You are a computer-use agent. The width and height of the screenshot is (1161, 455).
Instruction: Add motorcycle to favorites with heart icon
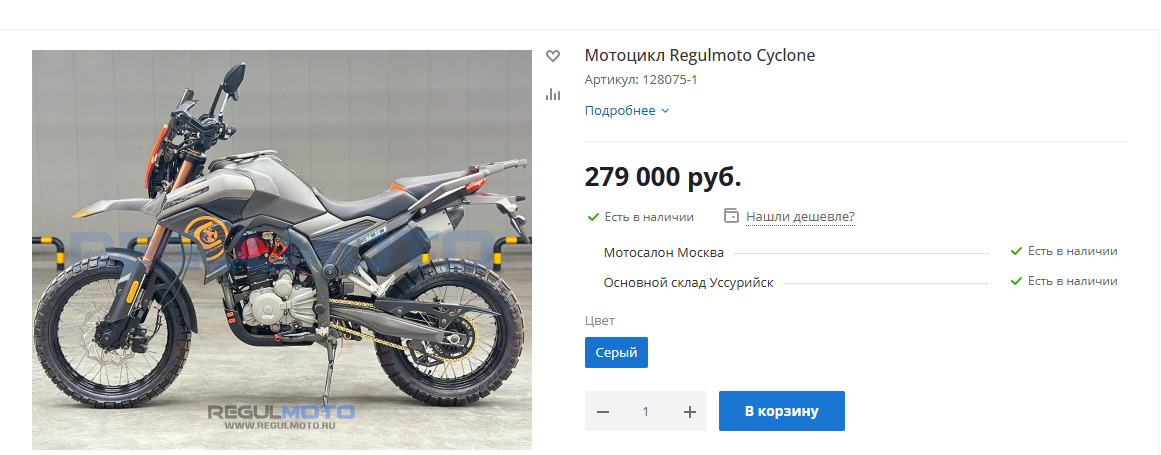coord(552,55)
